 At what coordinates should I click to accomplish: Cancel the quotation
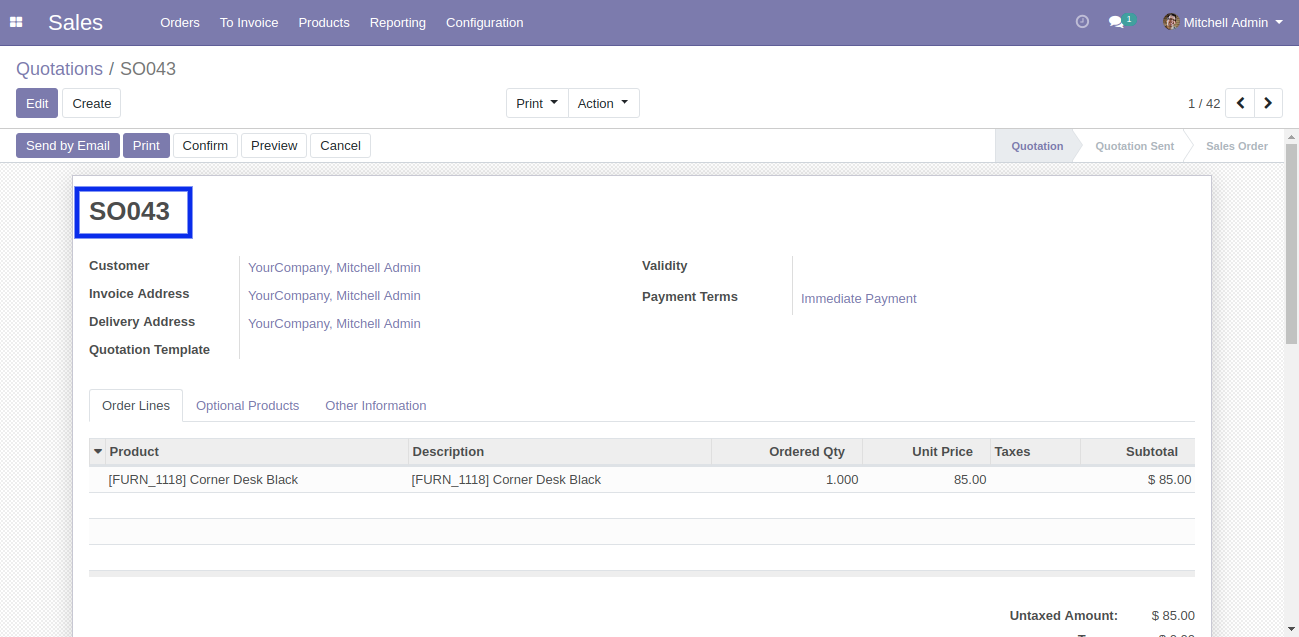[x=340, y=146]
